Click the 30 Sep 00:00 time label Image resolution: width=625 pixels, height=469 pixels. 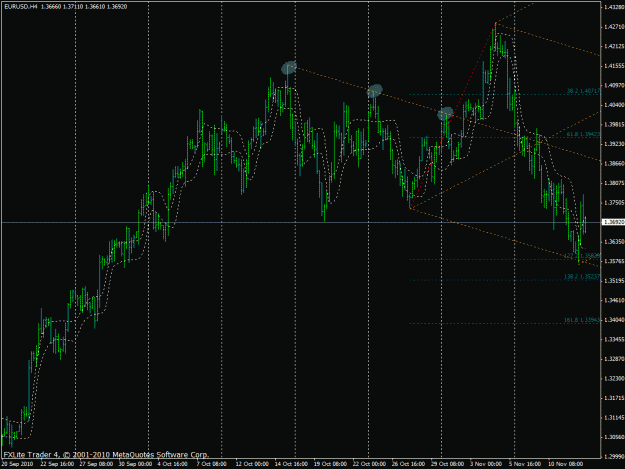coord(136,464)
